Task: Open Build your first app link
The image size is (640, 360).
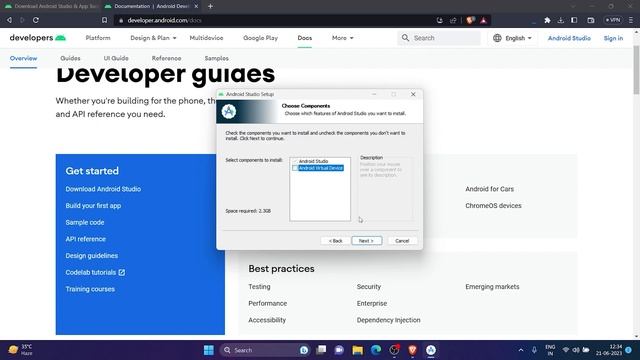Action: (93, 206)
